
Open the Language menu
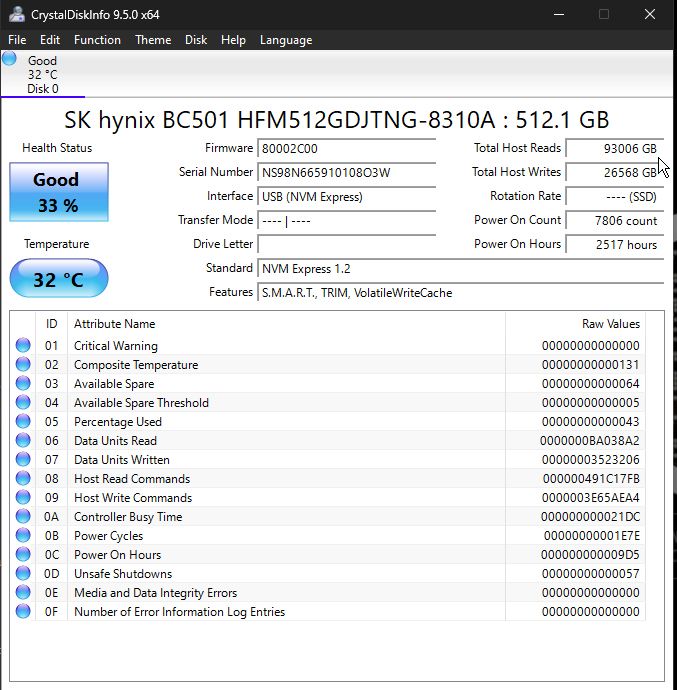[x=286, y=40]
